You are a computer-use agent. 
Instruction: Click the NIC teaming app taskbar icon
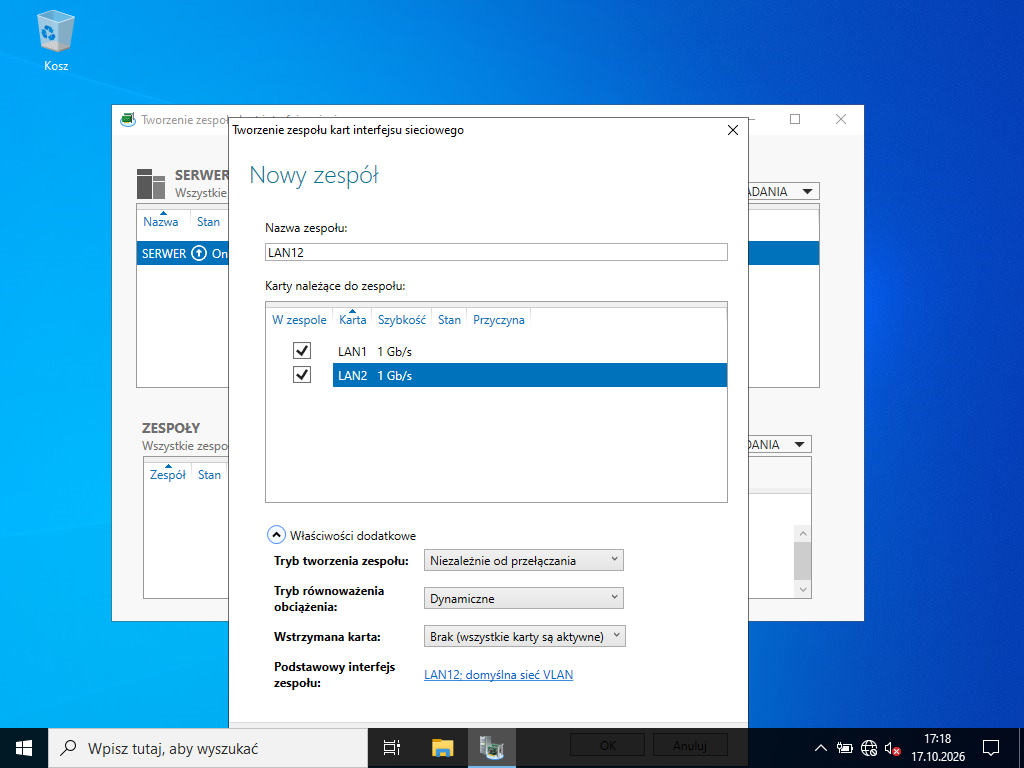tap(492, 748)
